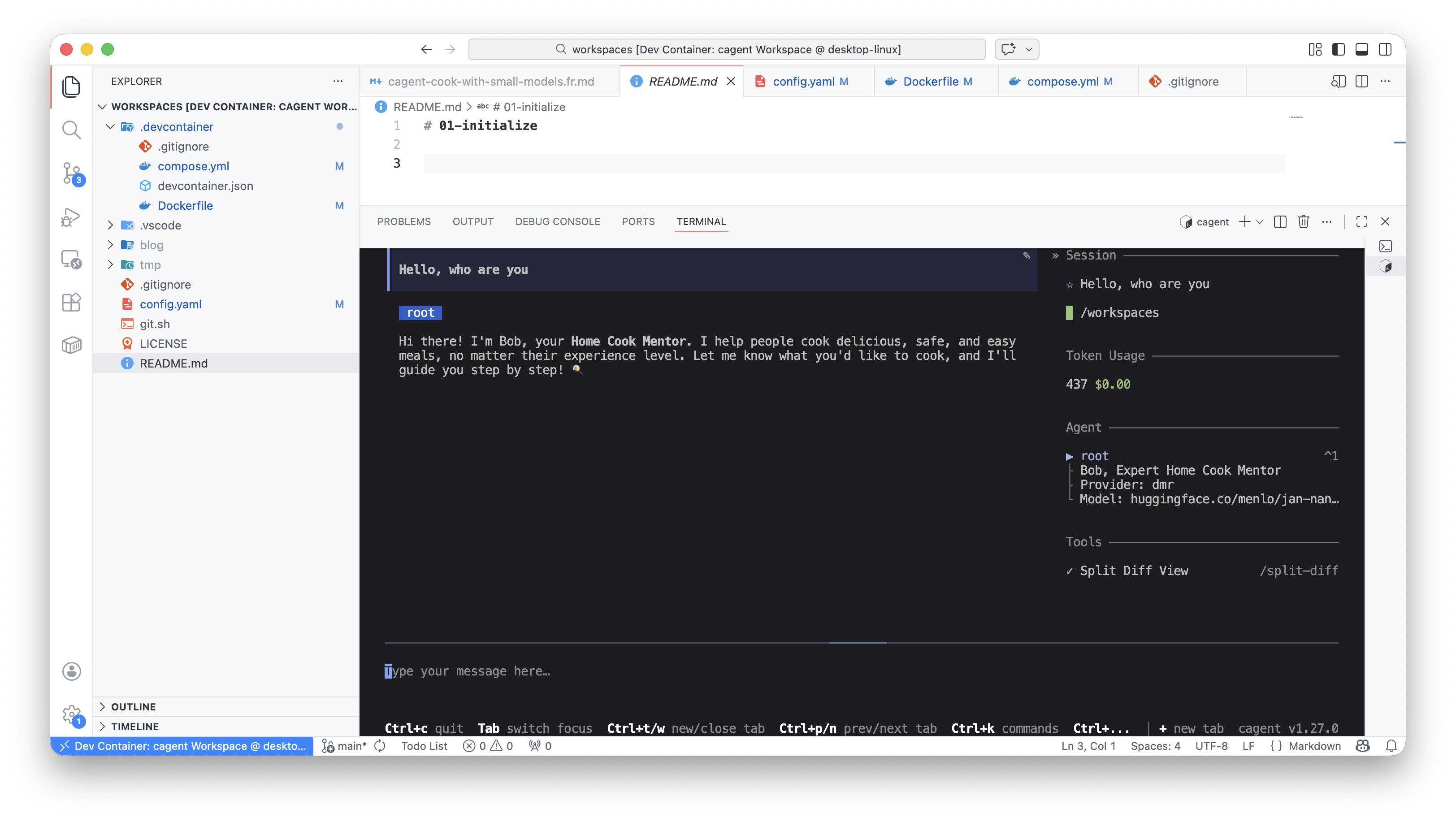Toggle bottom panel visibility
1456x822 pixels.
(x=1361, y=49)
